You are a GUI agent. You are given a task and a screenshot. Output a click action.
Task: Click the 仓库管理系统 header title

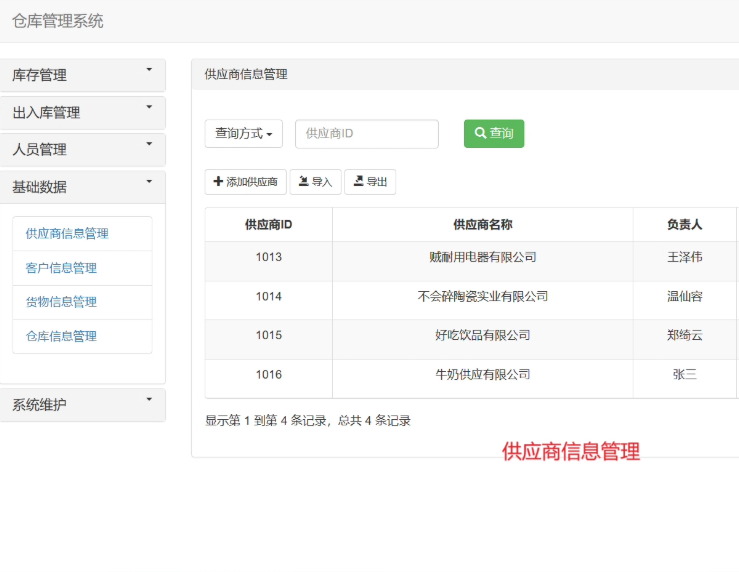click(57, 21)
